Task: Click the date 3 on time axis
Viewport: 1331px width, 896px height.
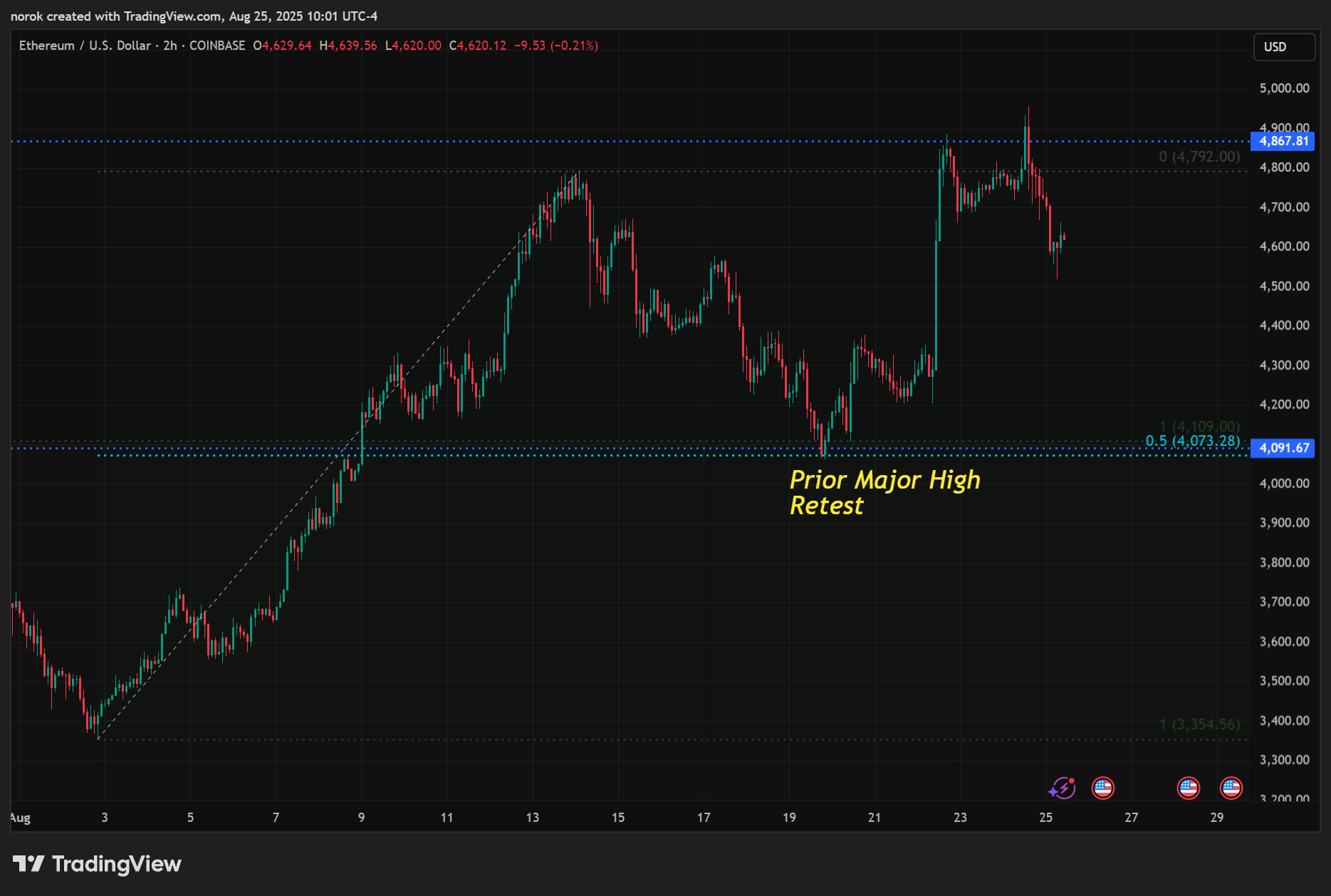Action: pyautogui.click(x=105, y=818)
